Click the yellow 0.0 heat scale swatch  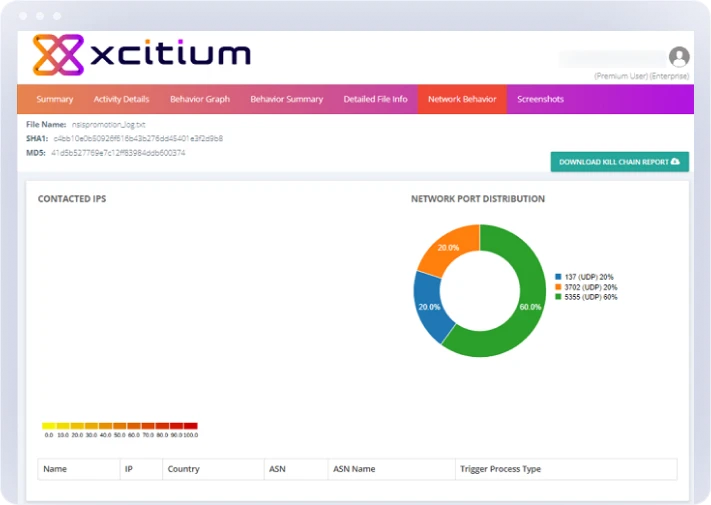(49, 426)
